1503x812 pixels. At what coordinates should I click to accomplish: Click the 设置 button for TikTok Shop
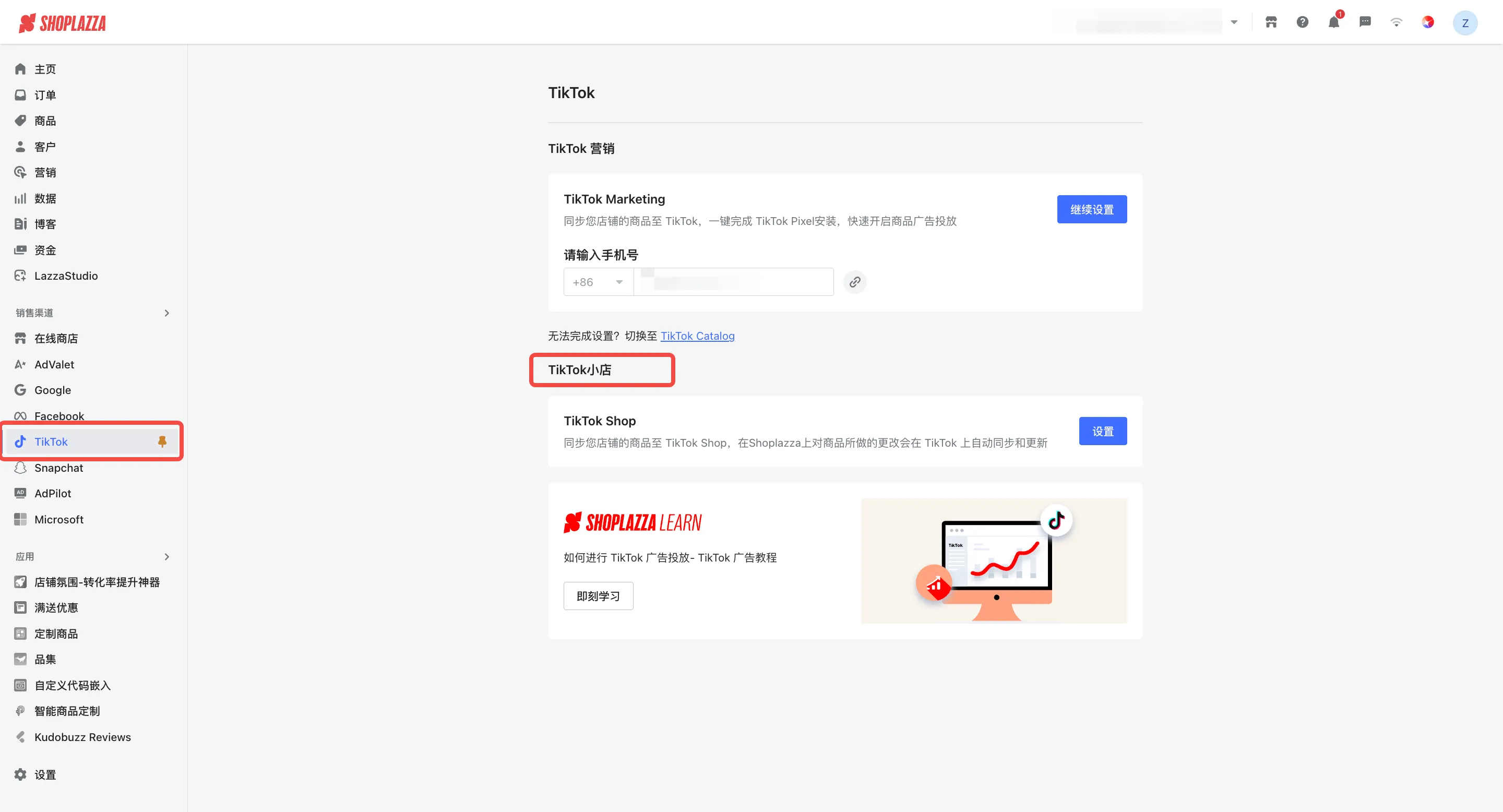pyautogui.click(x=1103, y=431)
